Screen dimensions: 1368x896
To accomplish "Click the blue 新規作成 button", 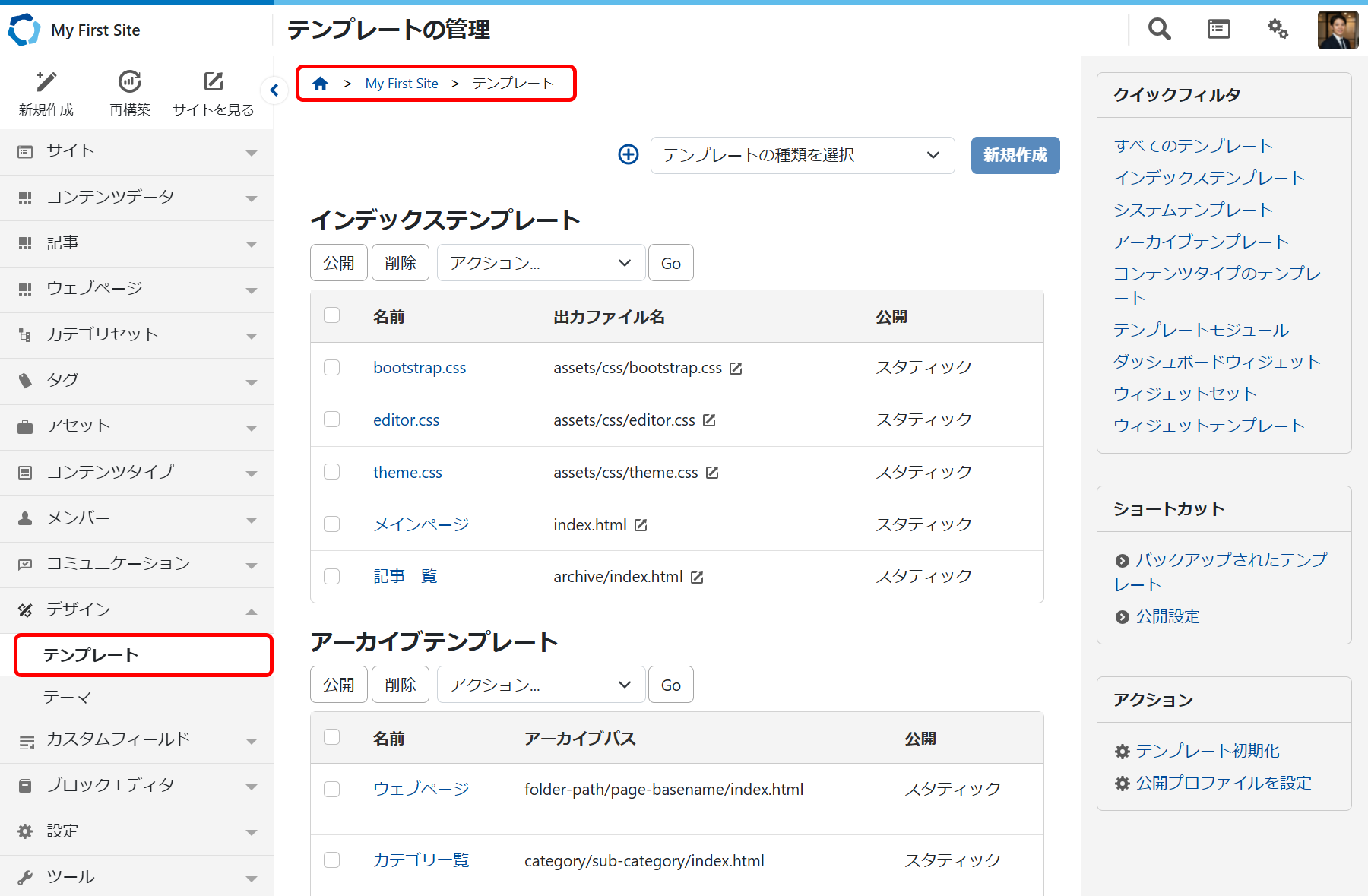I will coord(1015,156).
